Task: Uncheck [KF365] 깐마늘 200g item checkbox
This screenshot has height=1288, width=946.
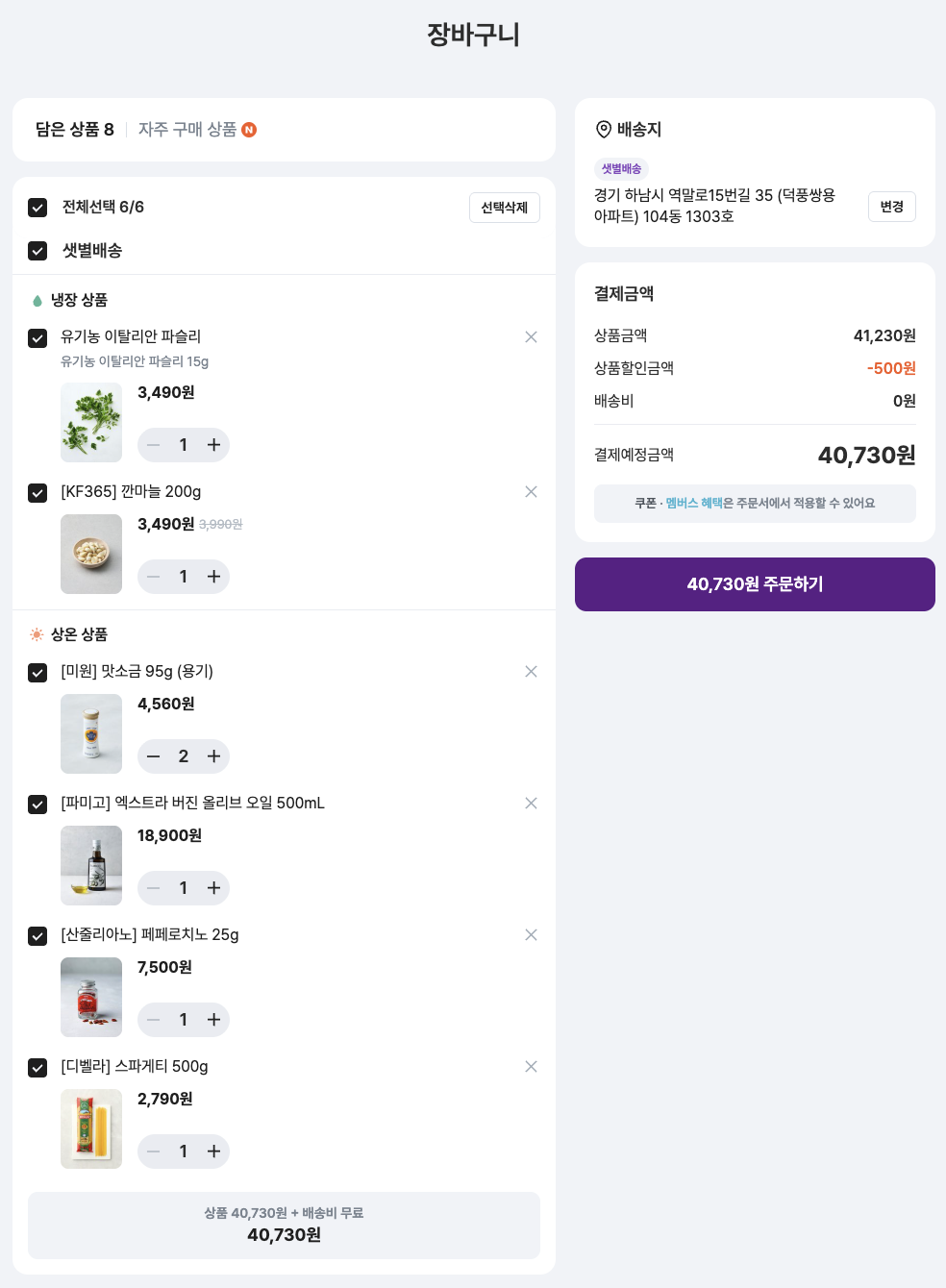Action: click(x=37, y=493)
